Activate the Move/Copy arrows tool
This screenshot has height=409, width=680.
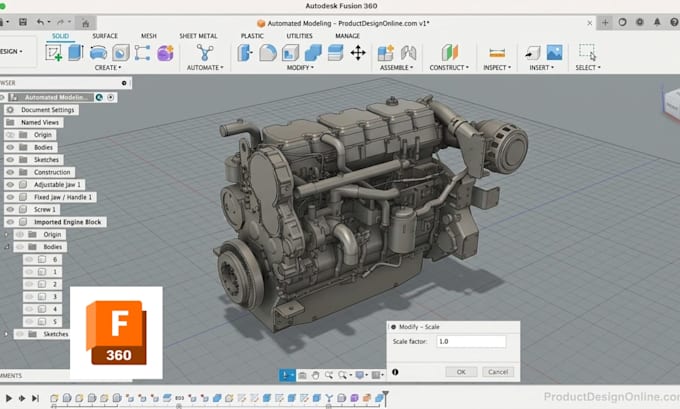358,53
